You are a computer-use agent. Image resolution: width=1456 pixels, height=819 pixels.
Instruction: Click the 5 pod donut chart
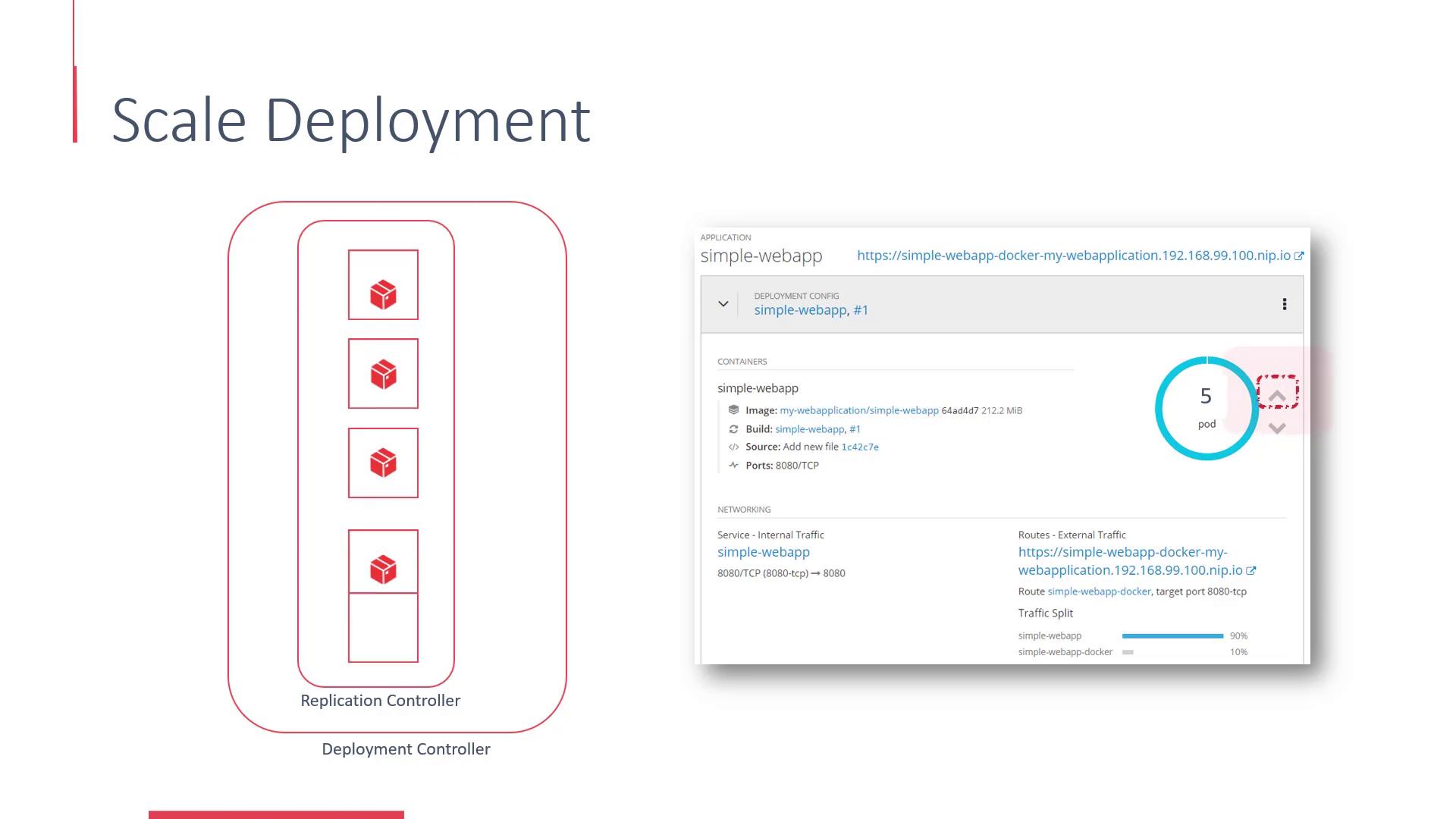(1206, 408)
